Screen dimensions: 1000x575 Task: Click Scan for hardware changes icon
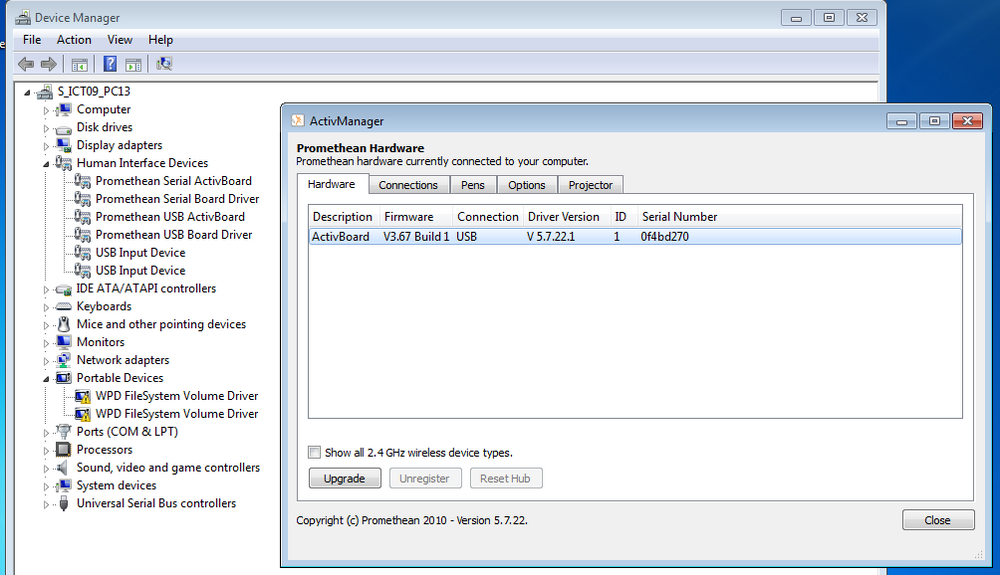164,64
